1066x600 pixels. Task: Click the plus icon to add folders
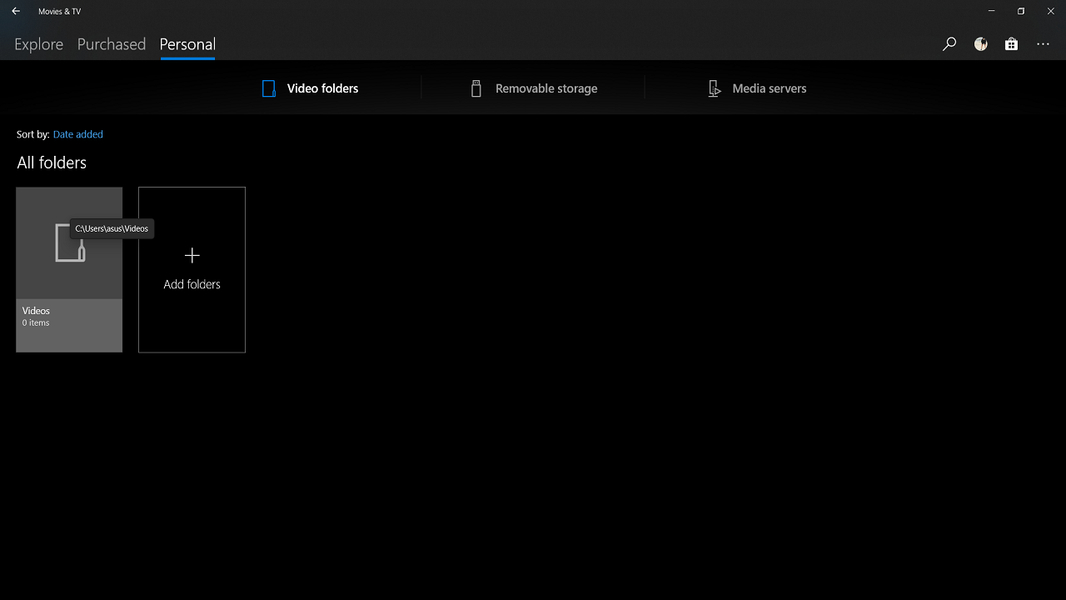[192, 255]
